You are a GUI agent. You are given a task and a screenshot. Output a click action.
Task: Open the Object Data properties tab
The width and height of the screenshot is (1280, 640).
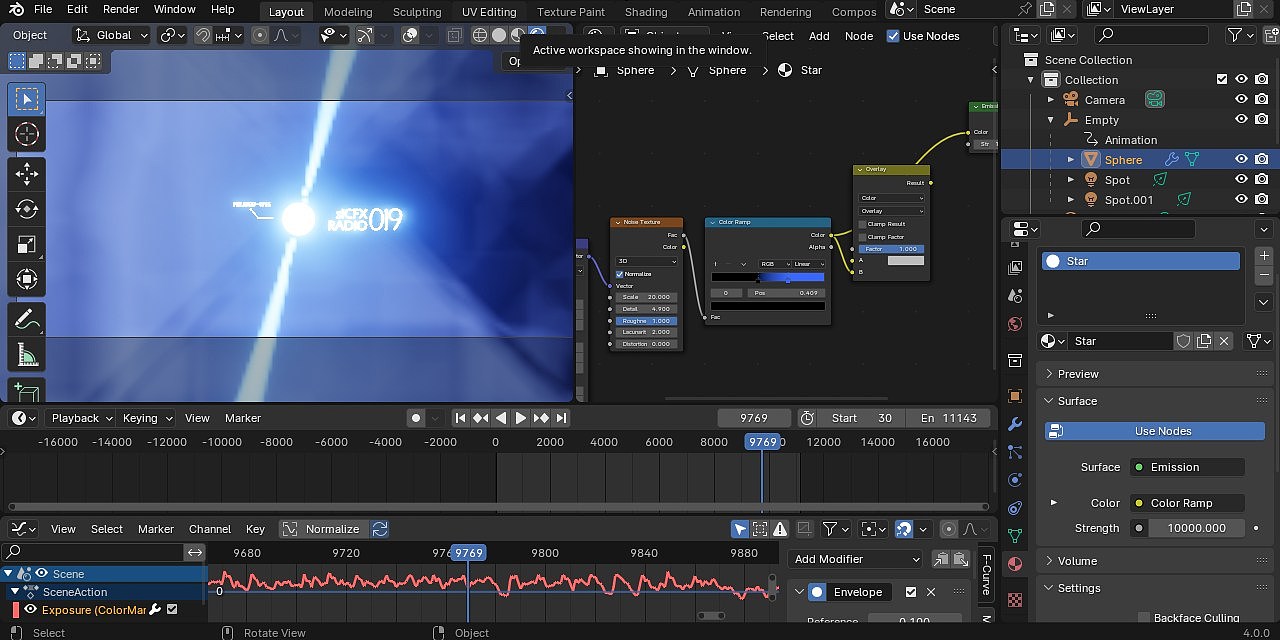(x=1015, y=536)
